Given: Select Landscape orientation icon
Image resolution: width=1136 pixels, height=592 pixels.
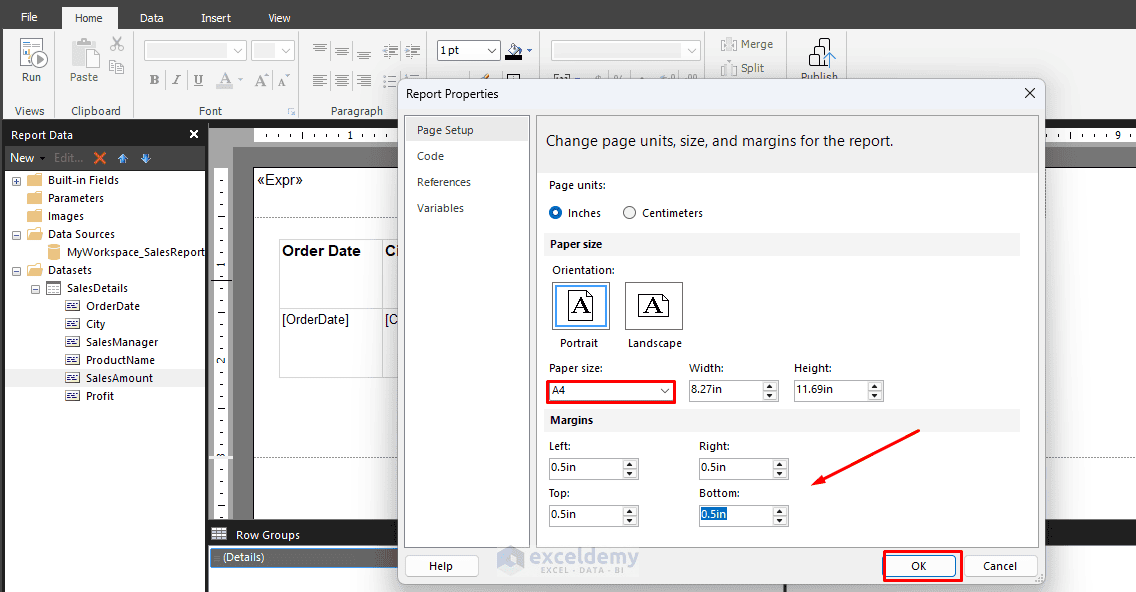Looking at the screenshot, I should 653,306.
